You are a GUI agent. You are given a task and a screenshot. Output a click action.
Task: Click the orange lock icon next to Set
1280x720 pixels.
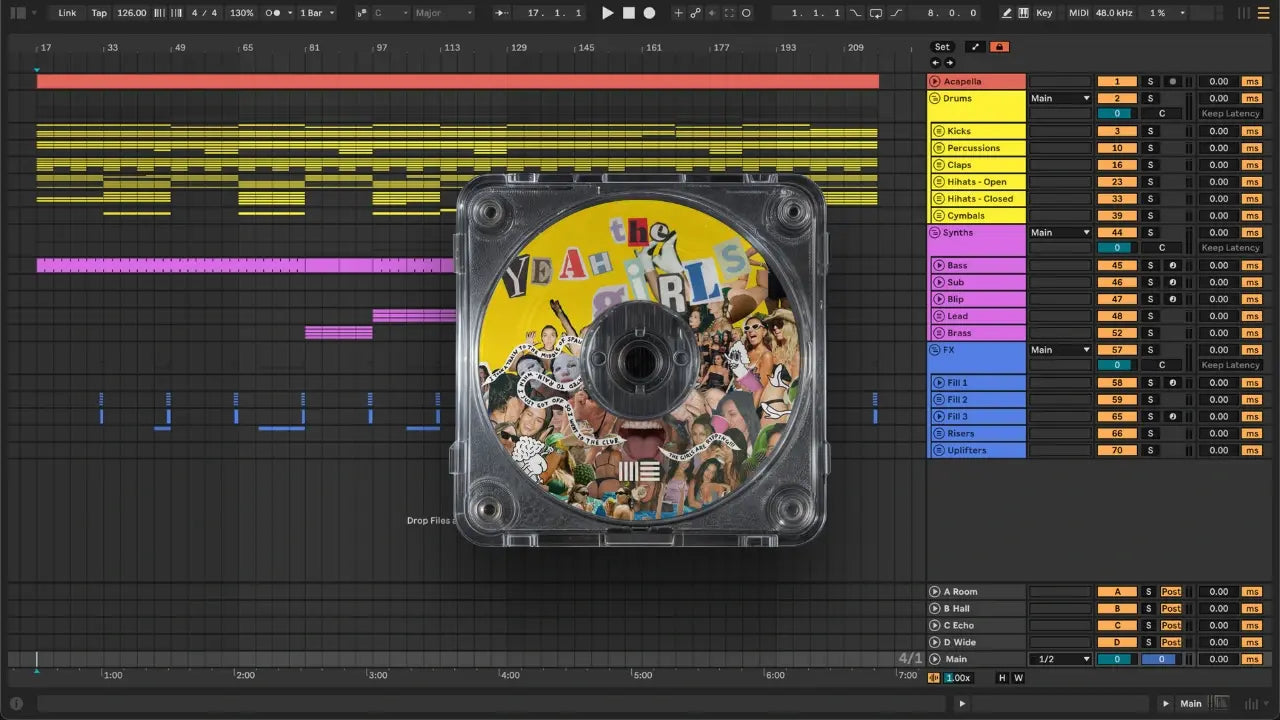pyautogui.click(x=998, y=47)
